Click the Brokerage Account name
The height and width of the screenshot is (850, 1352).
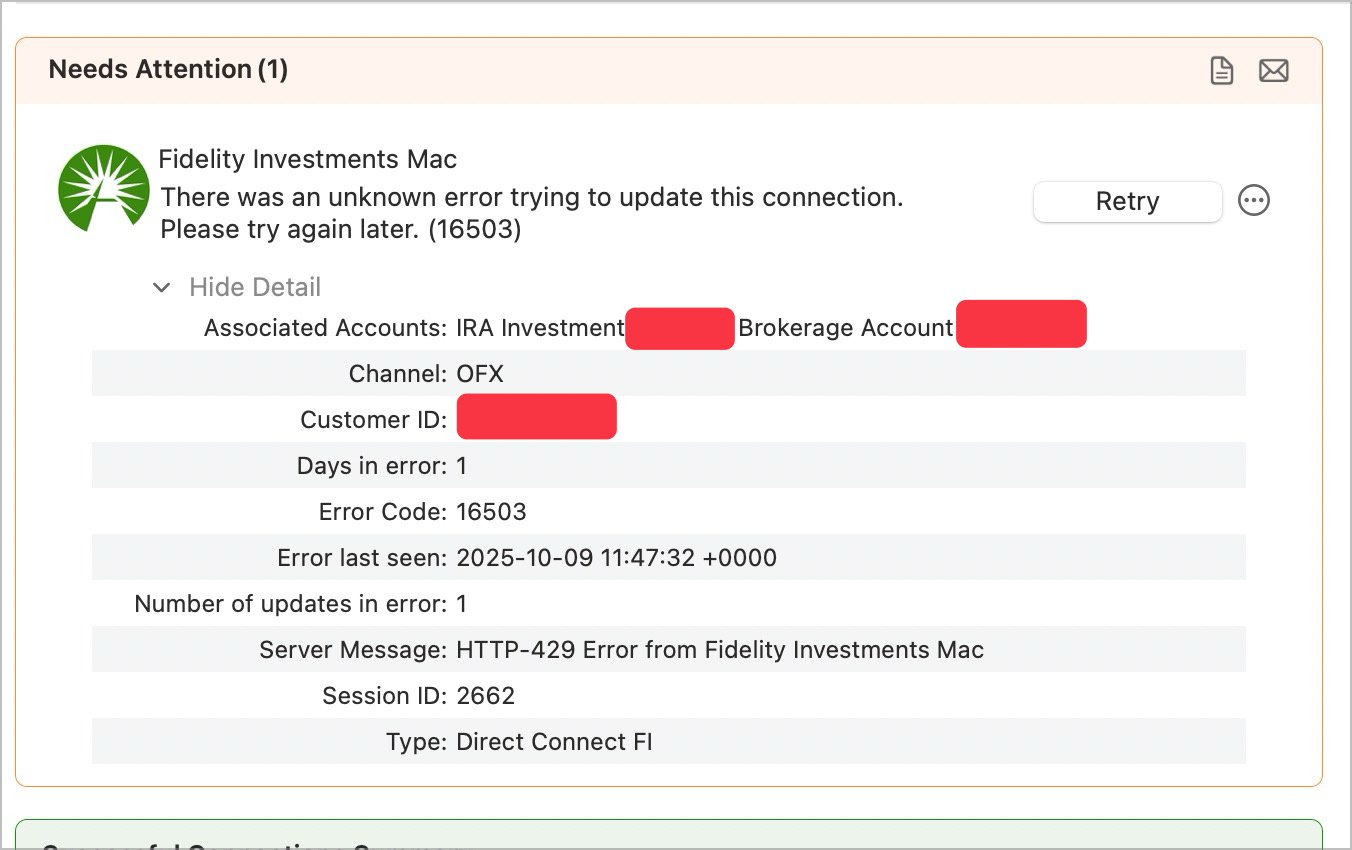[x=846, y=328]
